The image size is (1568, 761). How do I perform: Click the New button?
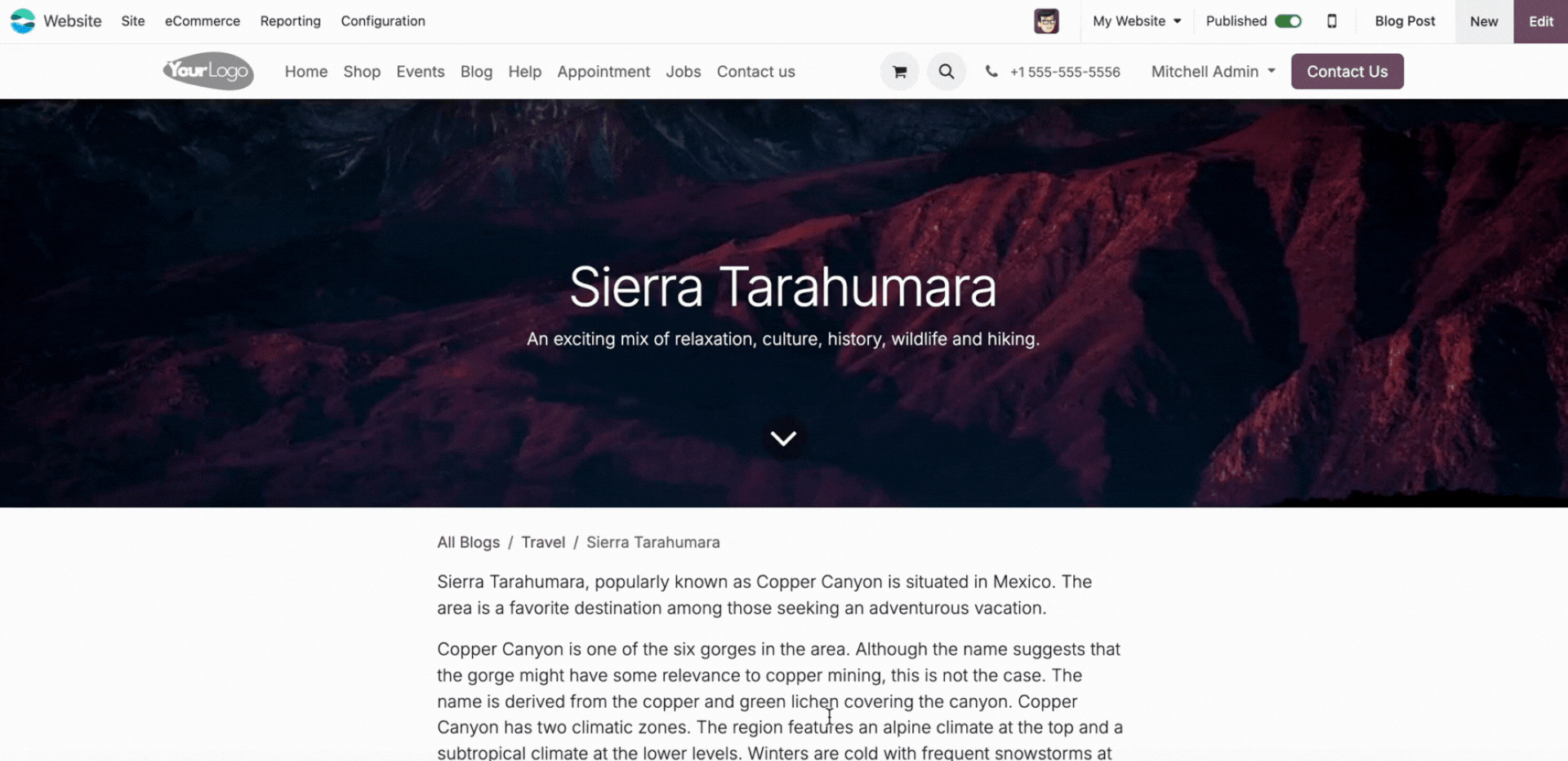[1484, 21]
